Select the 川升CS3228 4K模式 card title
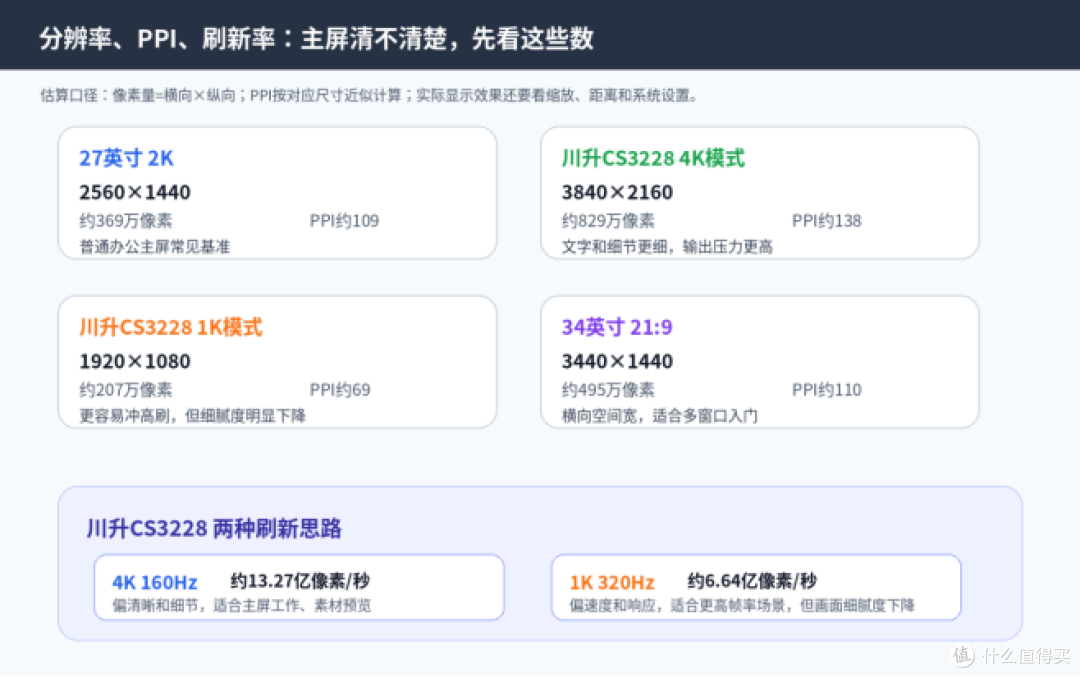1080x678 pixels. (x=653, y=158)
